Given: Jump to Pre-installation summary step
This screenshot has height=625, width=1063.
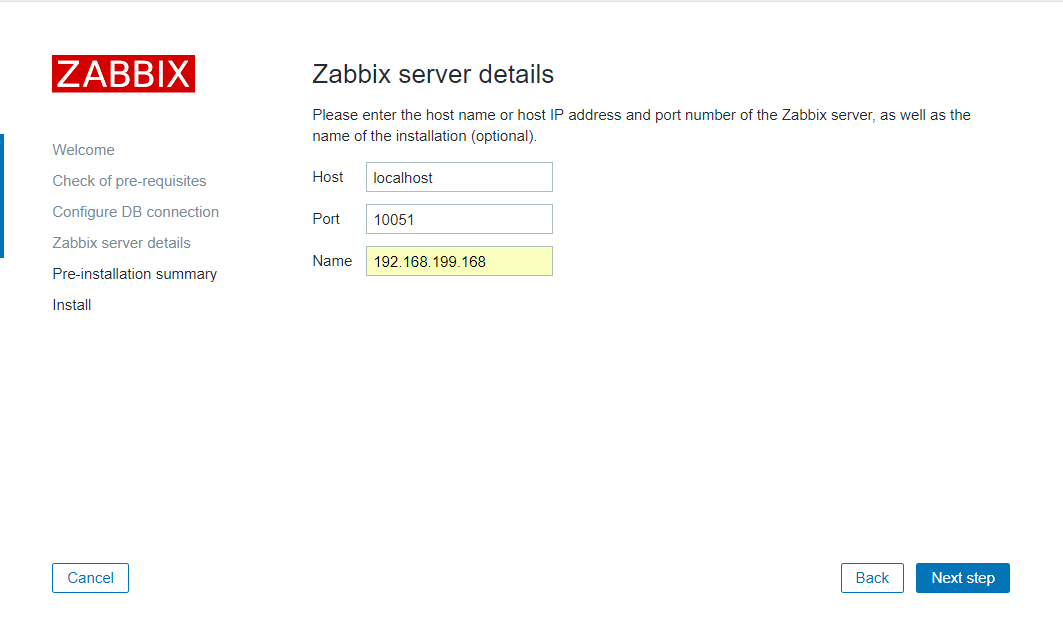Looking at the screenshot, I should click(x=134, y=274).
